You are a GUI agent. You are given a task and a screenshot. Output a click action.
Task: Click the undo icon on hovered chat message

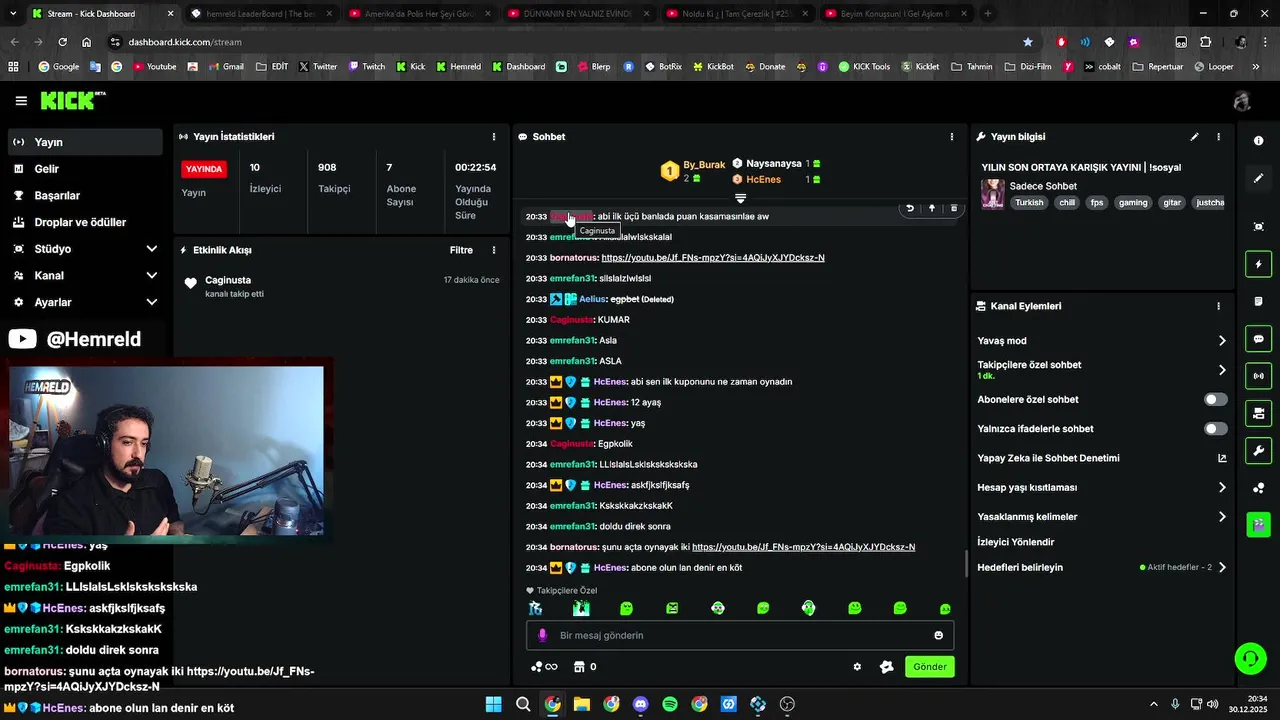coord(910,208)
